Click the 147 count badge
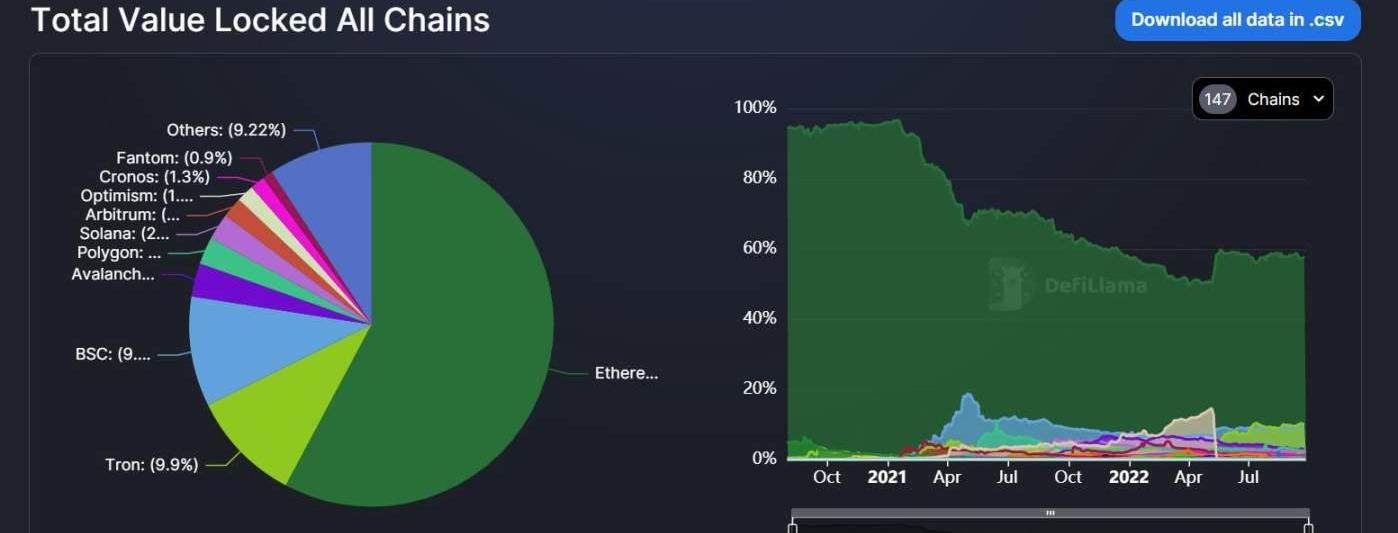Image resolution: width=1398 pixels, height=533 pixels. [1217, 99]
